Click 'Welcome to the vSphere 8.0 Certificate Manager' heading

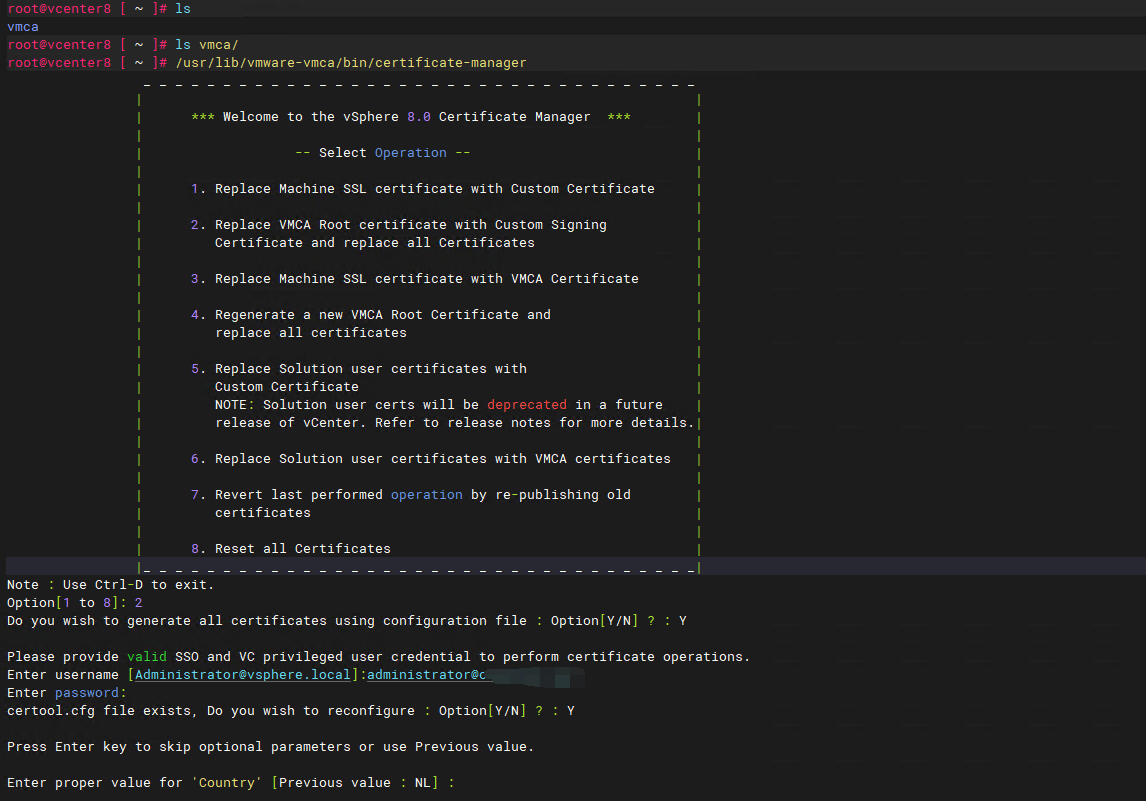pyautogui.click(x=406, y=117)
